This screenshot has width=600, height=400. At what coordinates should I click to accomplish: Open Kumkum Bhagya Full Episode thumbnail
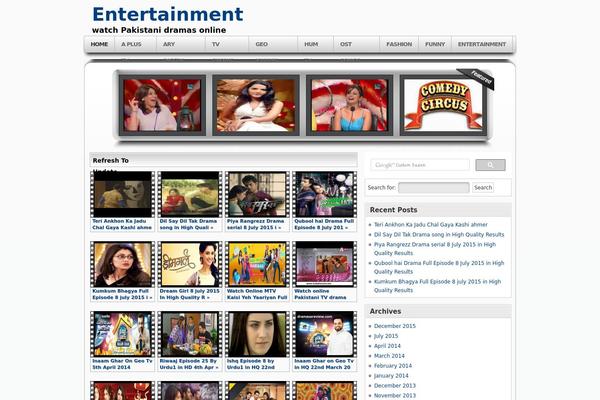122,264
